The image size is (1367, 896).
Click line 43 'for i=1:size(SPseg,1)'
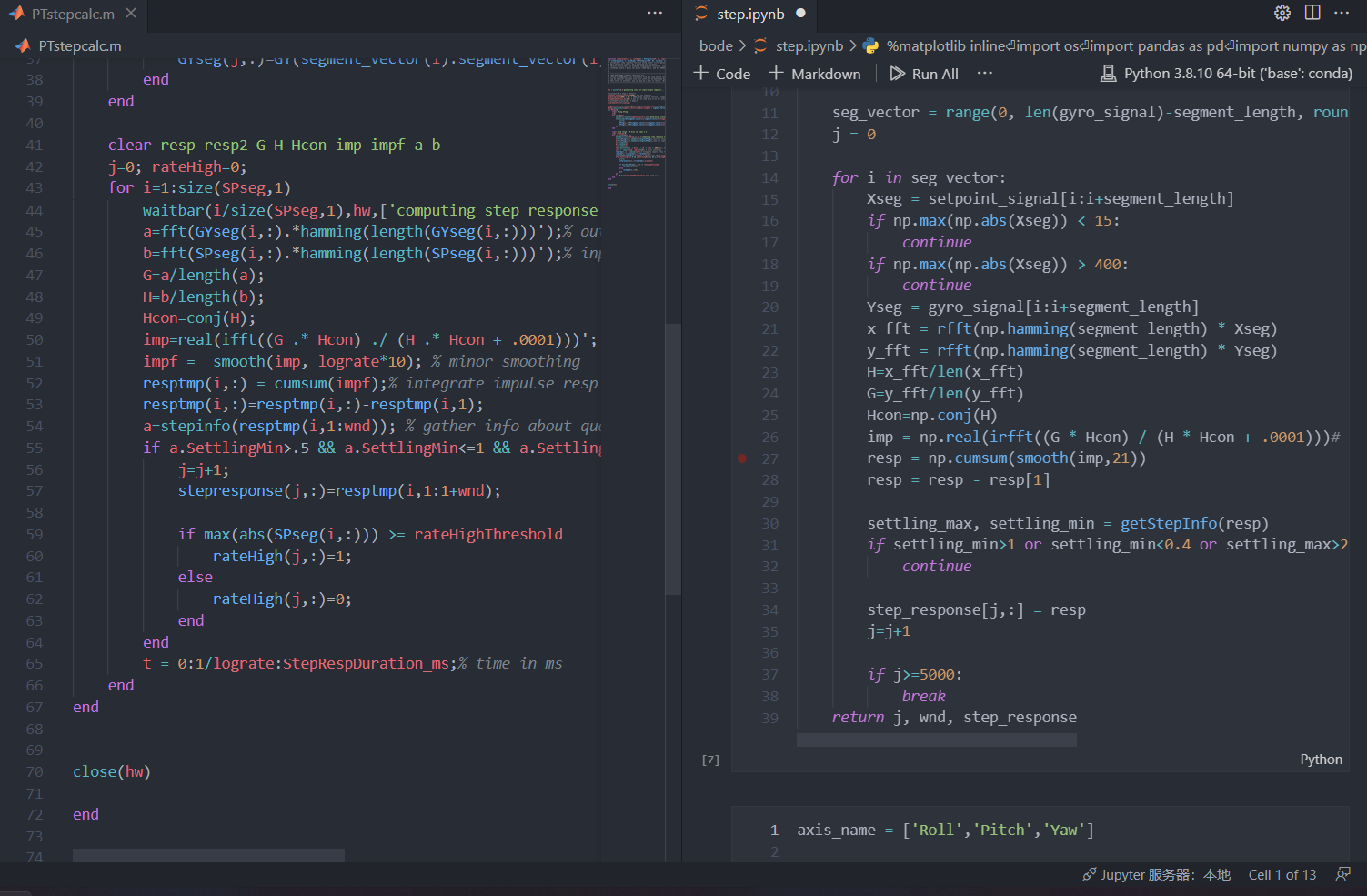coord(199,188)
